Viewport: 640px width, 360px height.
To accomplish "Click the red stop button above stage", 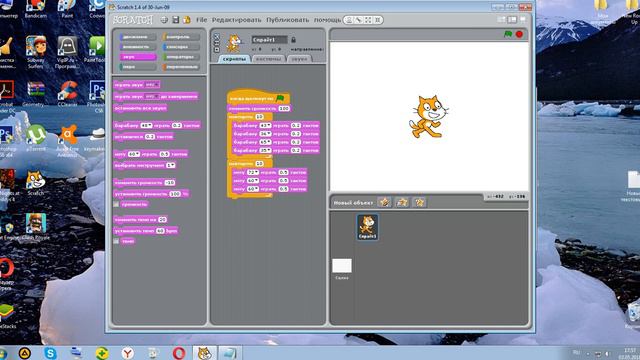I will [x=519, y=34].
